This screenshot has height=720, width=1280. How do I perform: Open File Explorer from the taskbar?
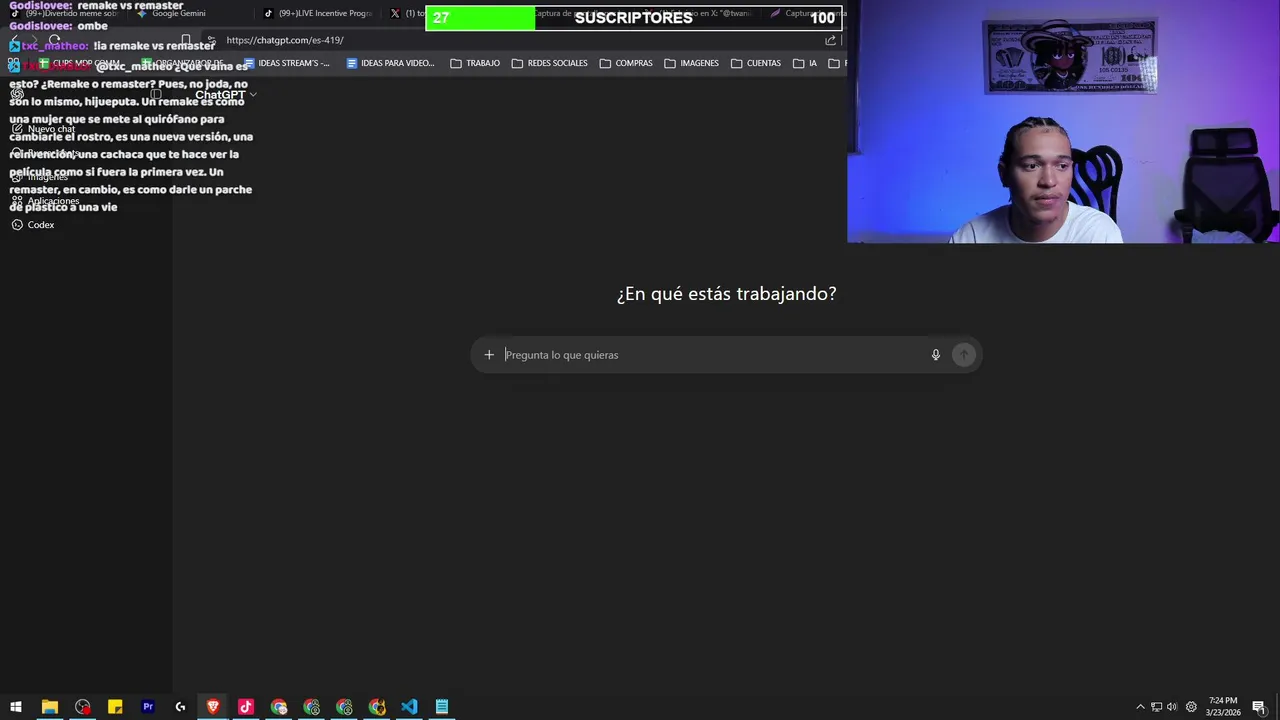click(49, 707)
